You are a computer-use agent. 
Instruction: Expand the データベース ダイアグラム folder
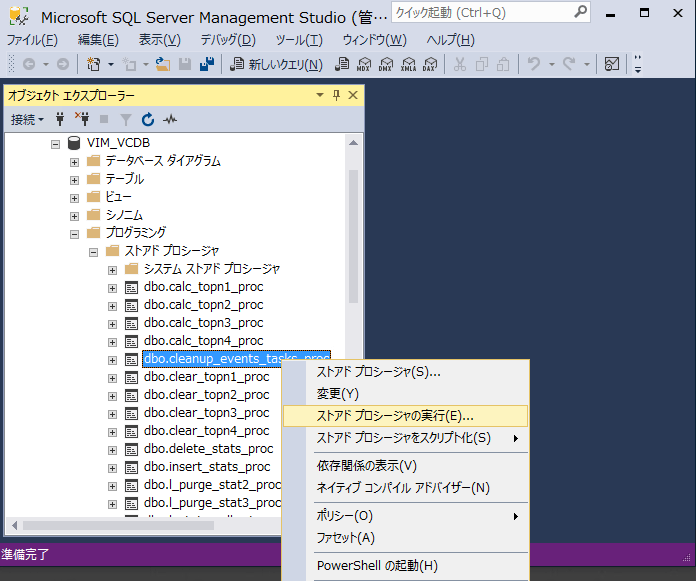pos(75,162)
